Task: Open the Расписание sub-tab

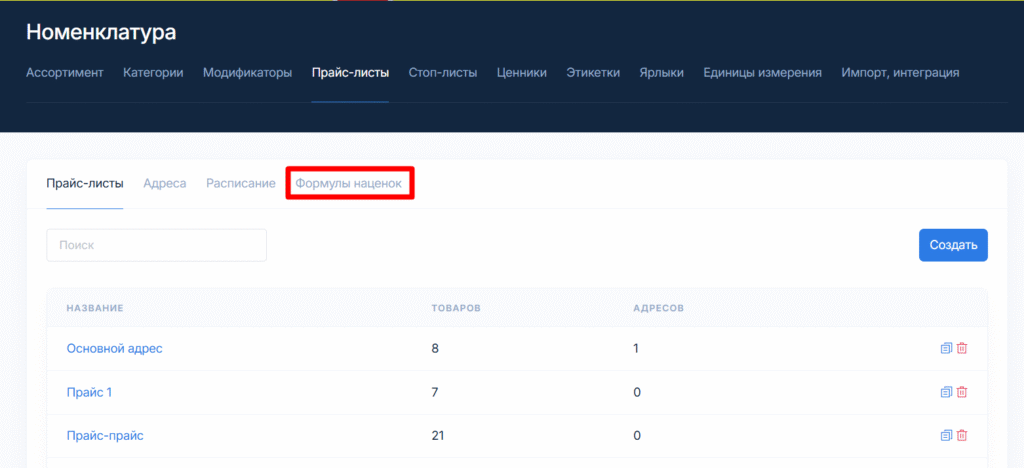Action: [240, 184]
